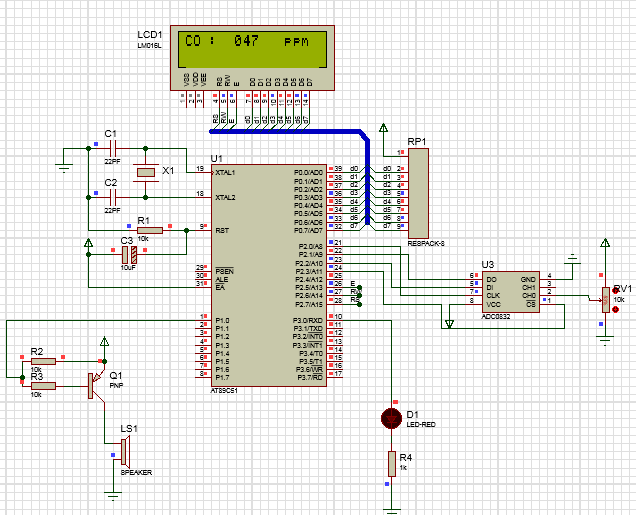The height and width of the screenshot is (515, 636).
Task: Select capacitor C2 symbol
Action: point(112,197)
